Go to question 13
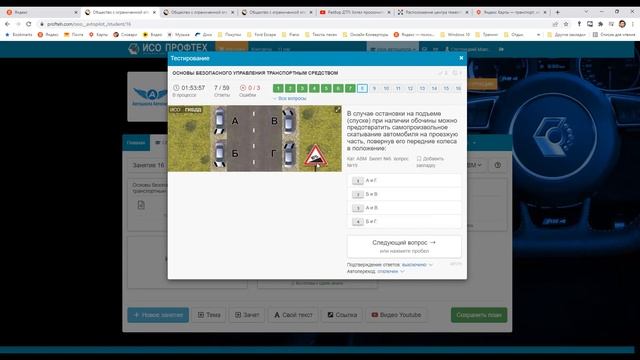 coord(422,88)
